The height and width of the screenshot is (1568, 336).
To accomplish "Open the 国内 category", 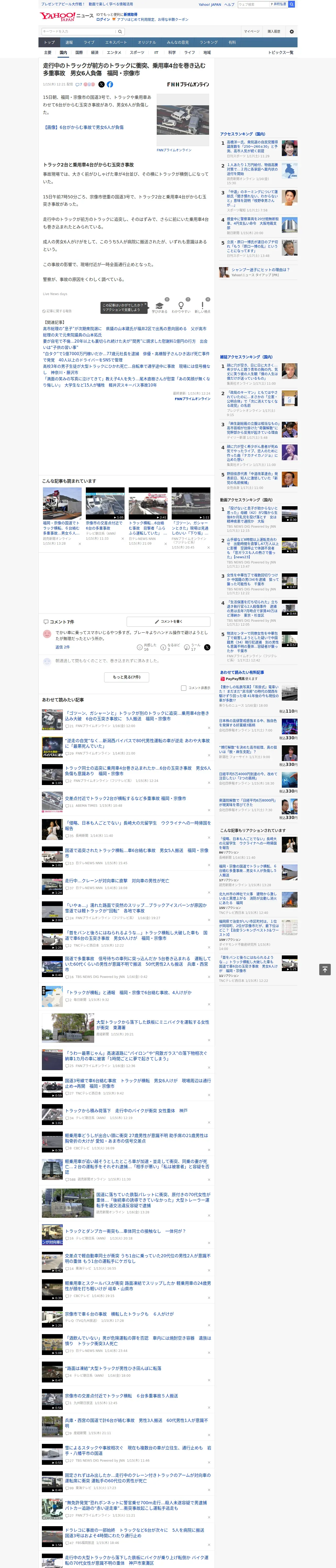I will pos(63,52).
